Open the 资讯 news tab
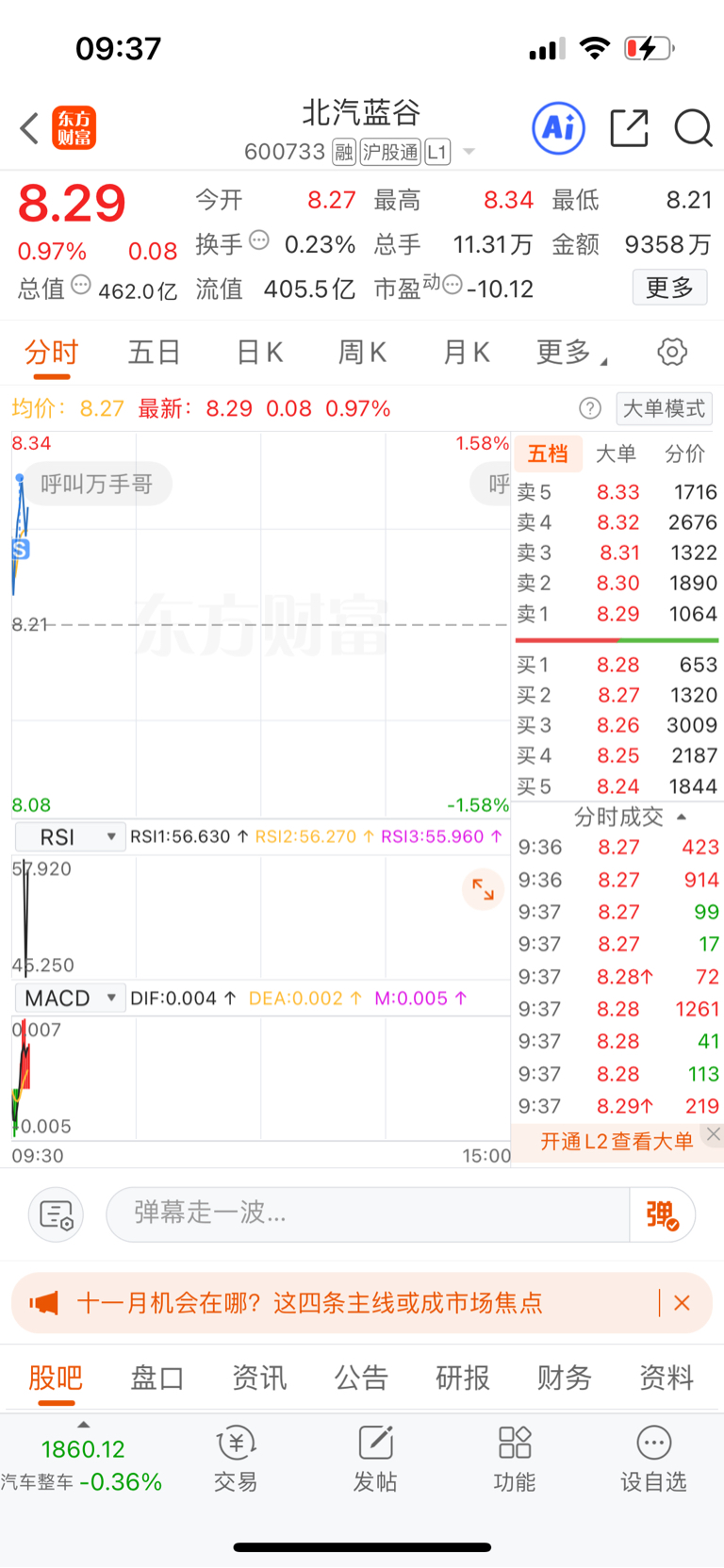 (259, 1378)
